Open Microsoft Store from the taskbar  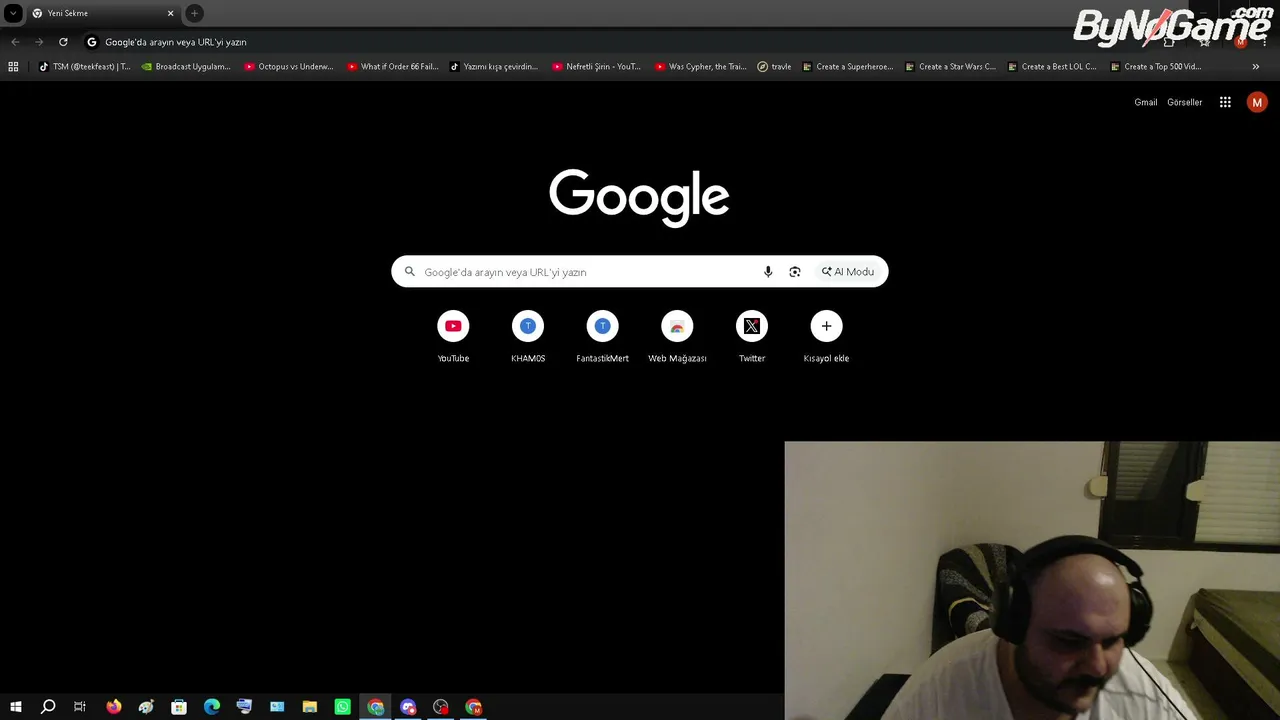point(179,707)
